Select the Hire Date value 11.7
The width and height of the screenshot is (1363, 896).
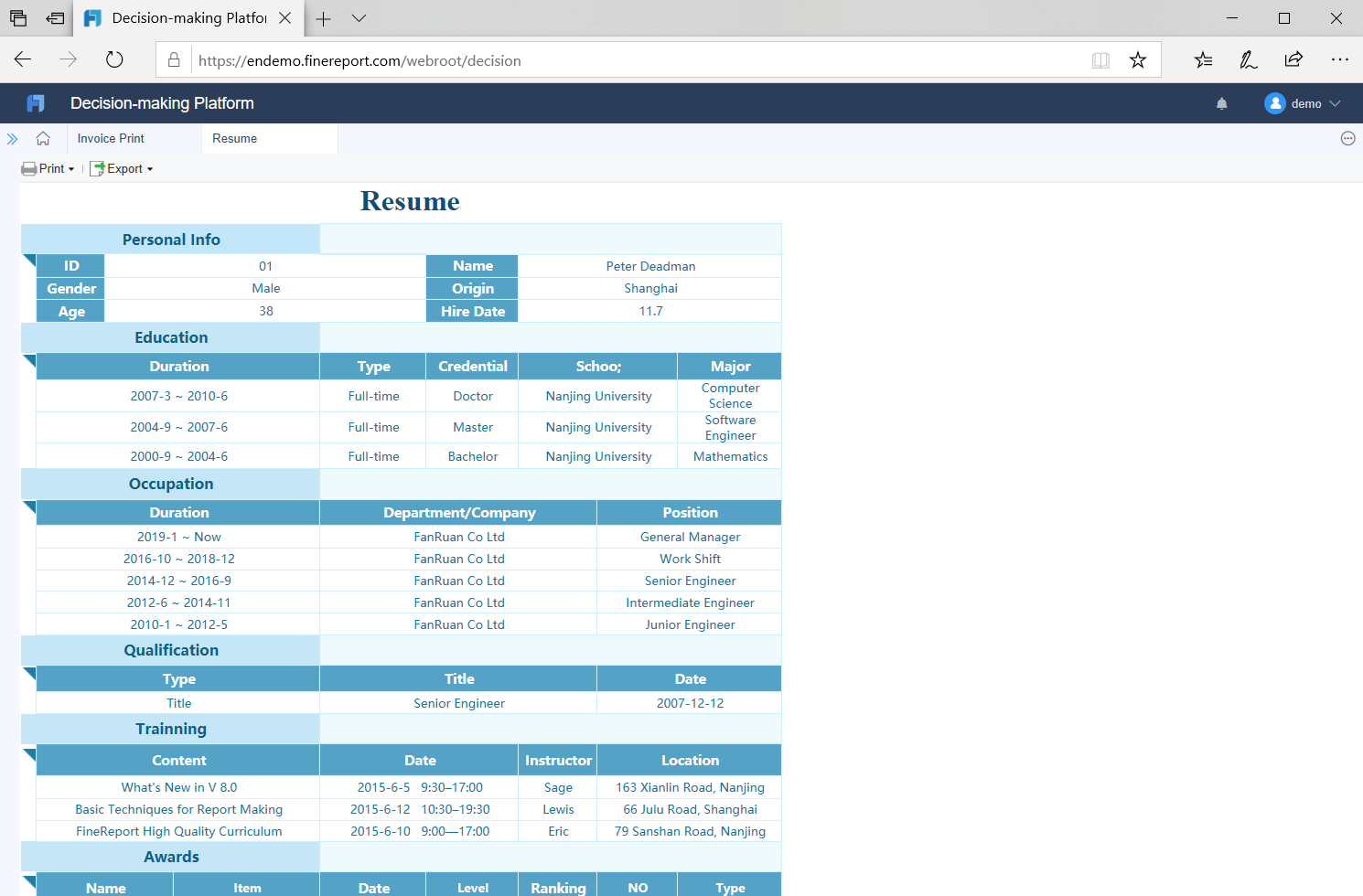650,311
